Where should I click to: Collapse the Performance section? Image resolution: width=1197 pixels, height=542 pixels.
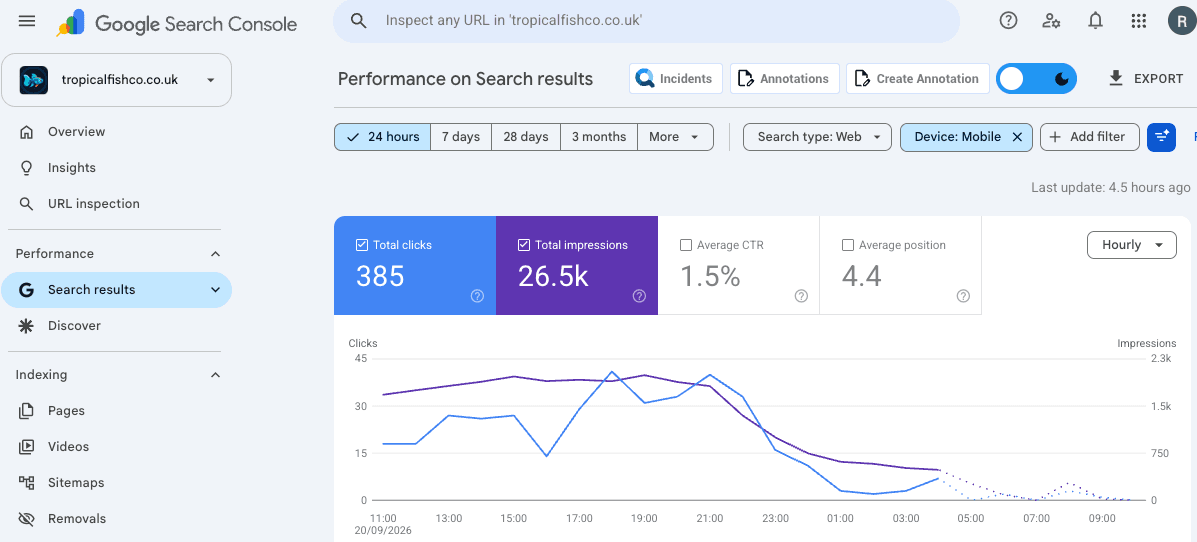[x=215, y=253]
